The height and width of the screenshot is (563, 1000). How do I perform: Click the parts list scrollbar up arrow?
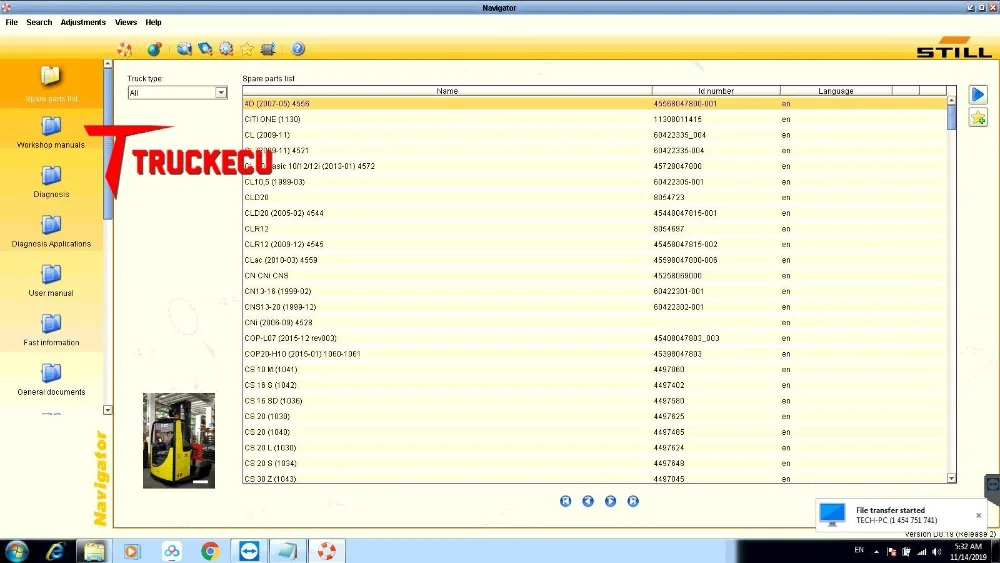[952, 101]
